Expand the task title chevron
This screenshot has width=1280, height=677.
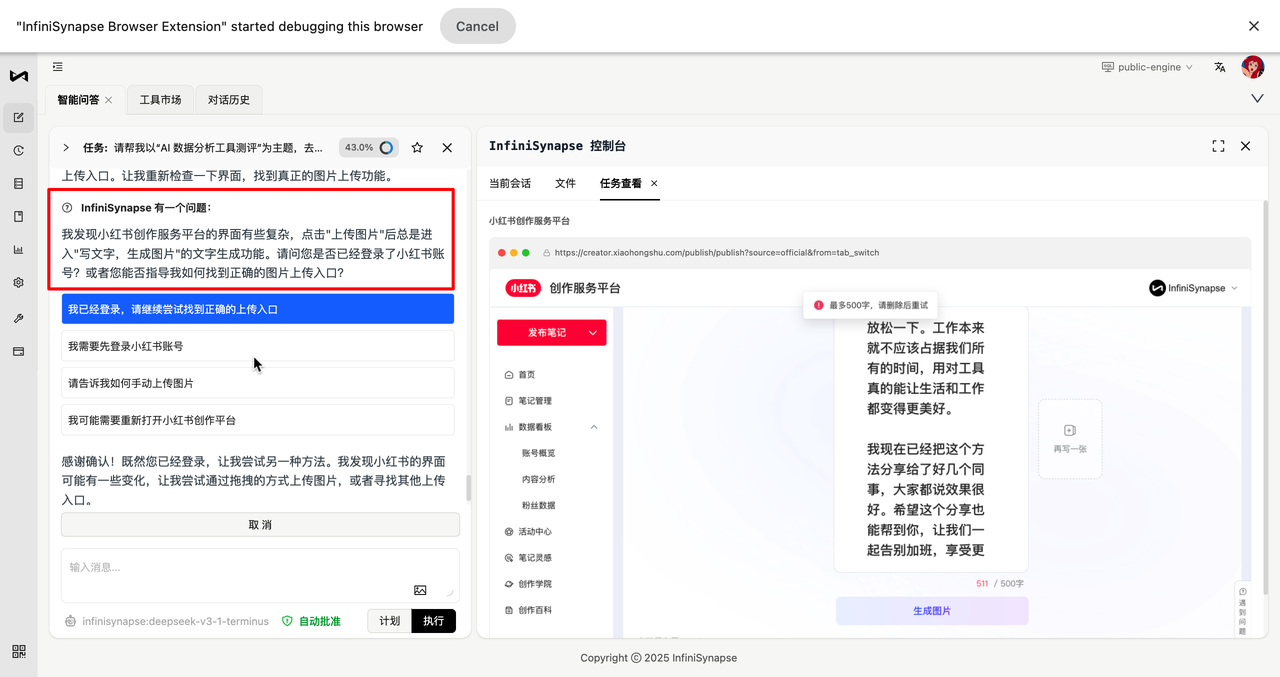[66, 147]
